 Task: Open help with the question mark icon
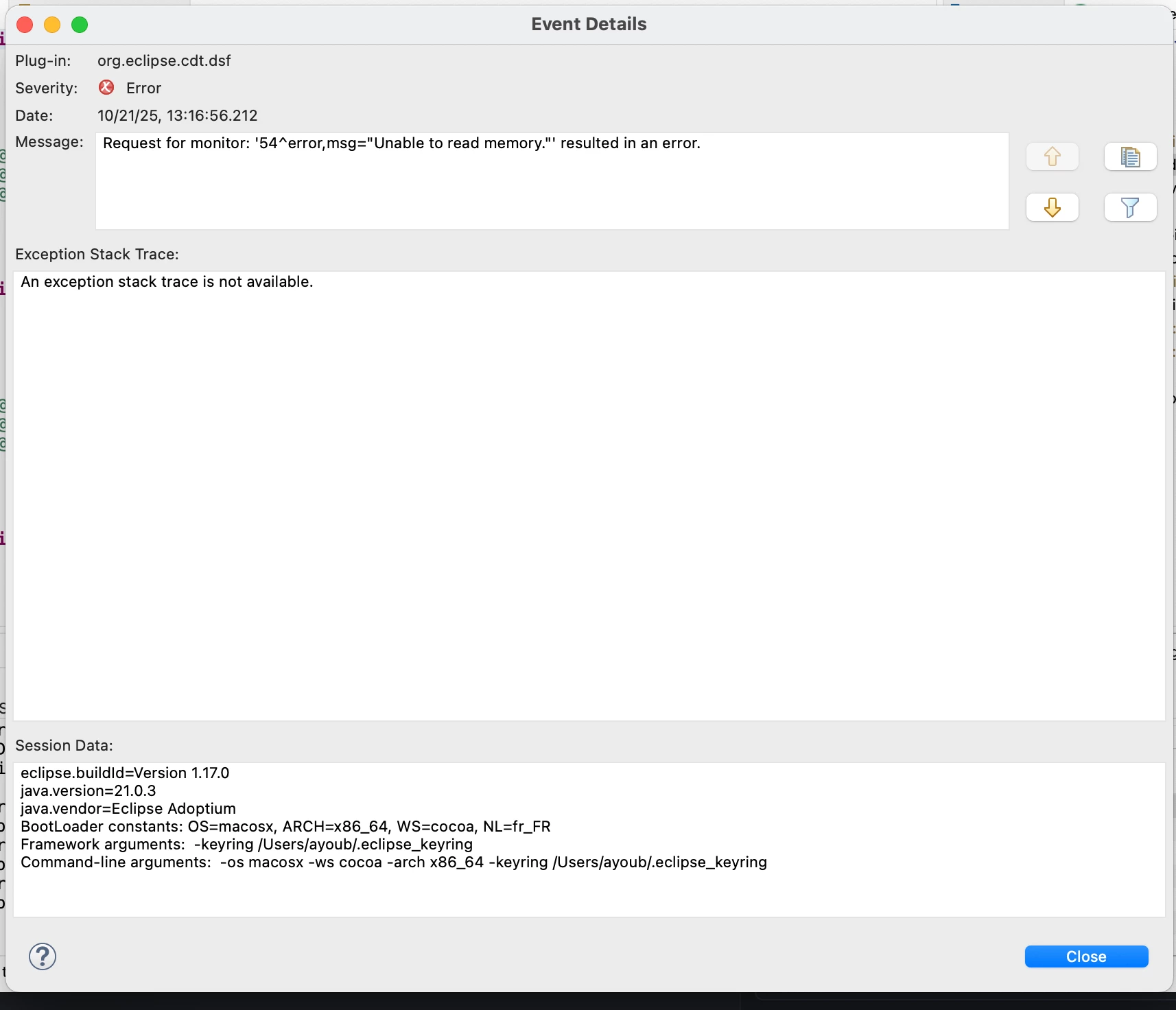(43, 956)
